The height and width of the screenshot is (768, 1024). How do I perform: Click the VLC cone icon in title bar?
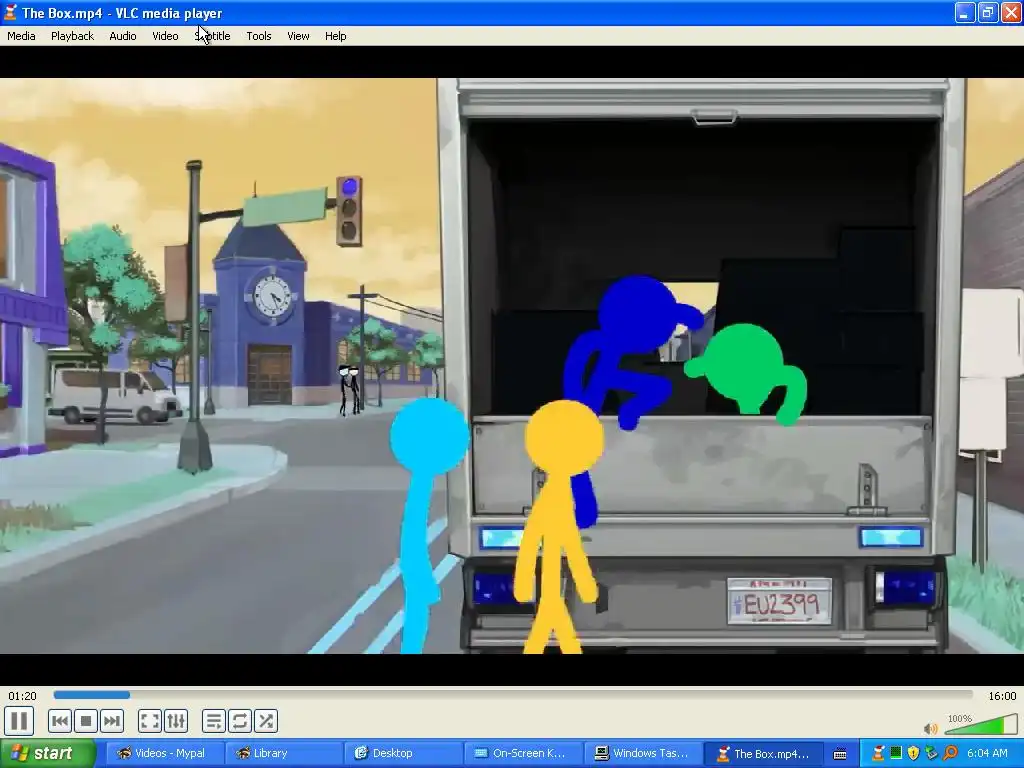(x=10, y=12)
